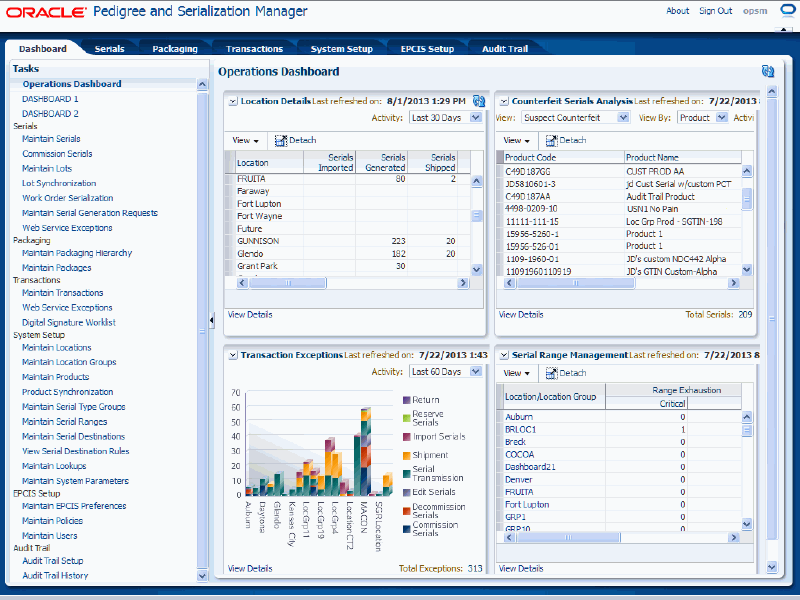800x600 pixels.
Task: Open Audit Trail History task
Action: (x=55, y=576)
